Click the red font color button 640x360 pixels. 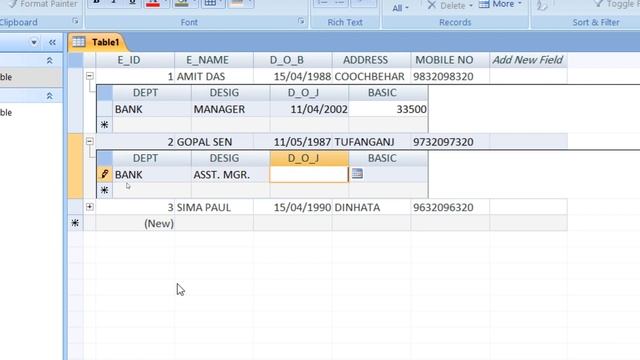point(153,3)
